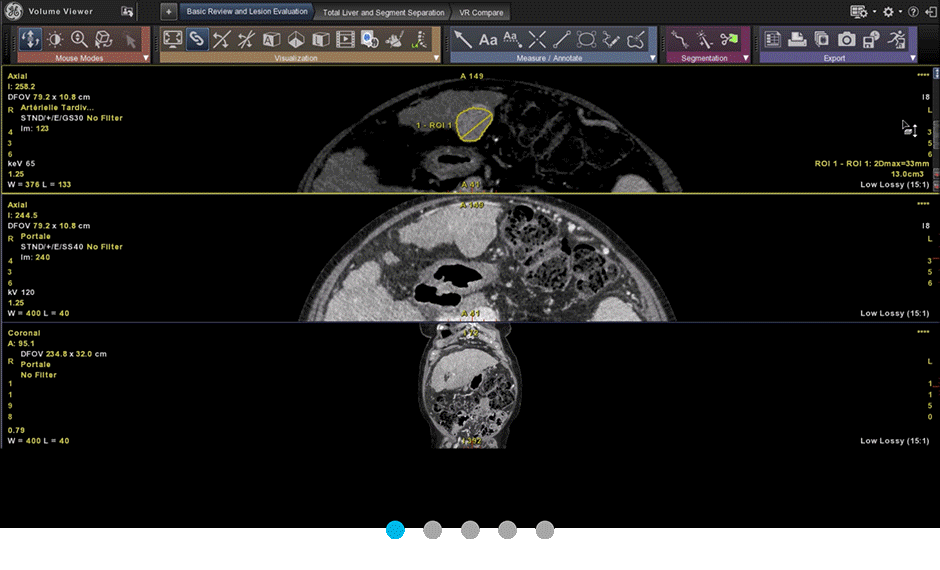Viewport: 940px width, 570px height.
Task: Open the layout settings dropdown arrow
Action: 874,11
